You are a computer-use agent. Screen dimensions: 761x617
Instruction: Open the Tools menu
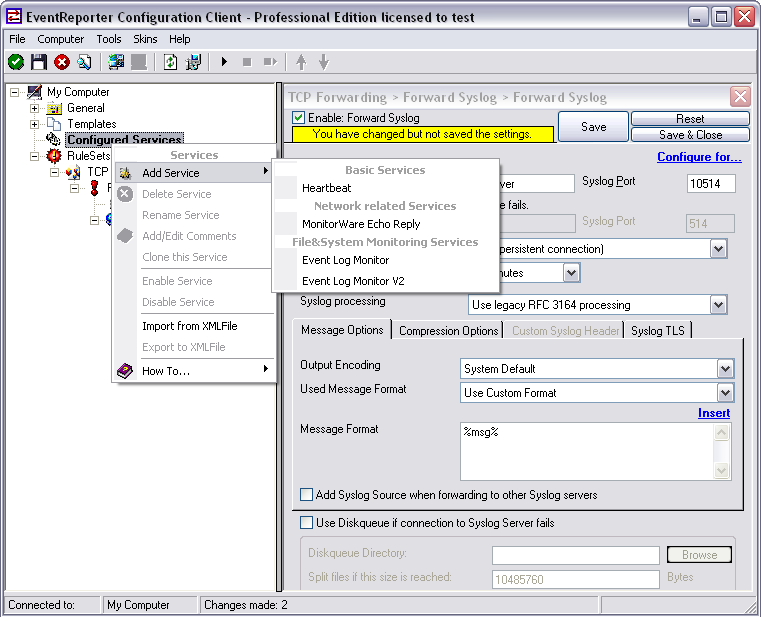109,39
